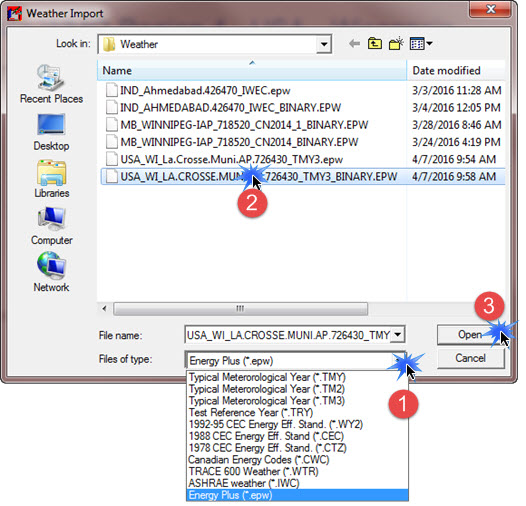This screenshot has width=526, height=506.
Task: Select file IND_Ahmedabad.426470_IWEC.epw
Action: click(205, 91)
